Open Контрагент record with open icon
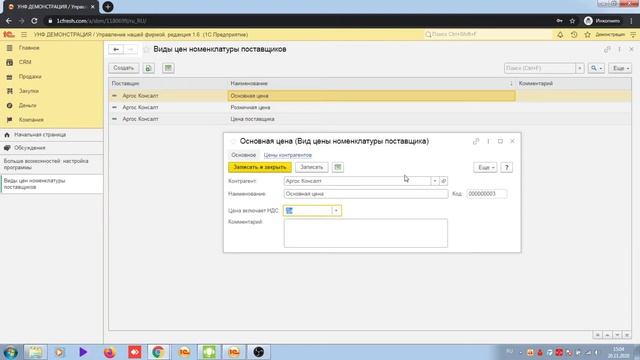 444,181
